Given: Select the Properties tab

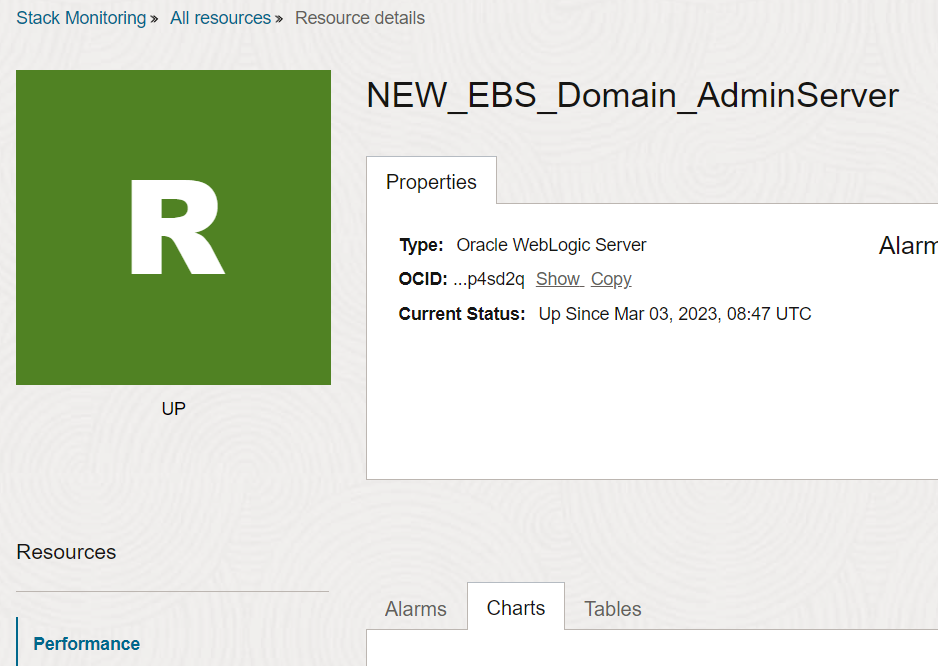Looking at the screenshot, I should [x=431, y=182].
